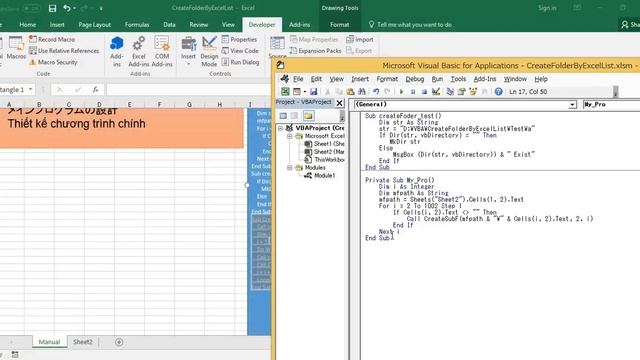Open Macros button in Developer ribbon
640x360 pixels.
[x=16, y=48]
